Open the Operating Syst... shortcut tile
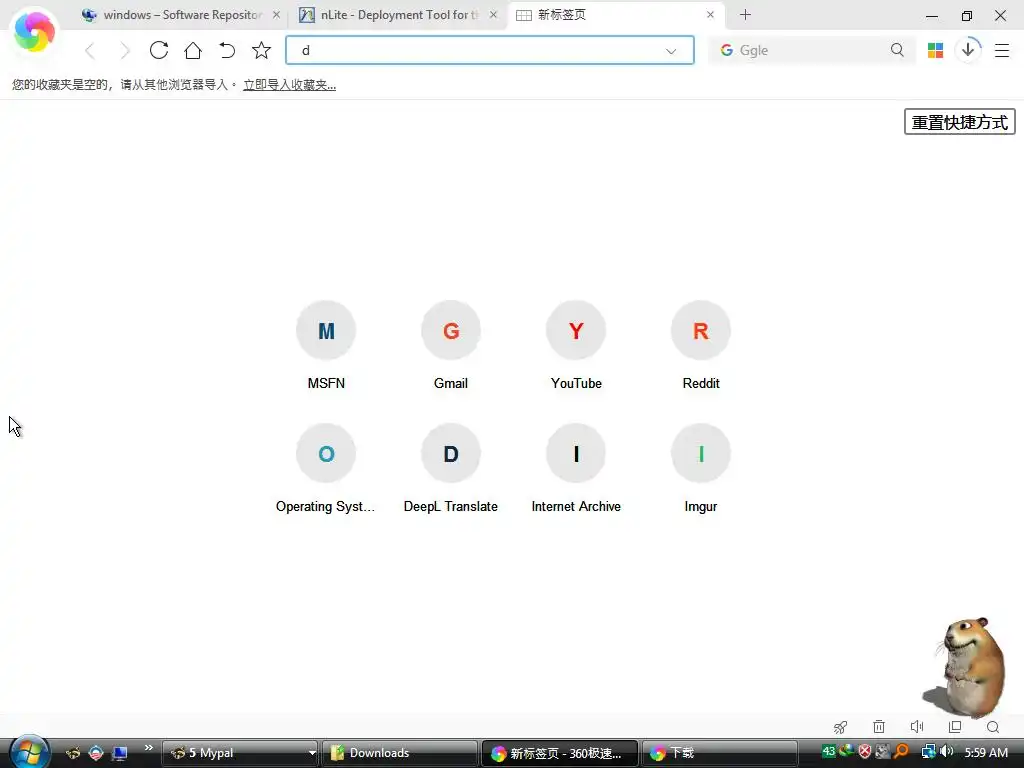The image size is (1024, 768). click(x=326, y=468)
